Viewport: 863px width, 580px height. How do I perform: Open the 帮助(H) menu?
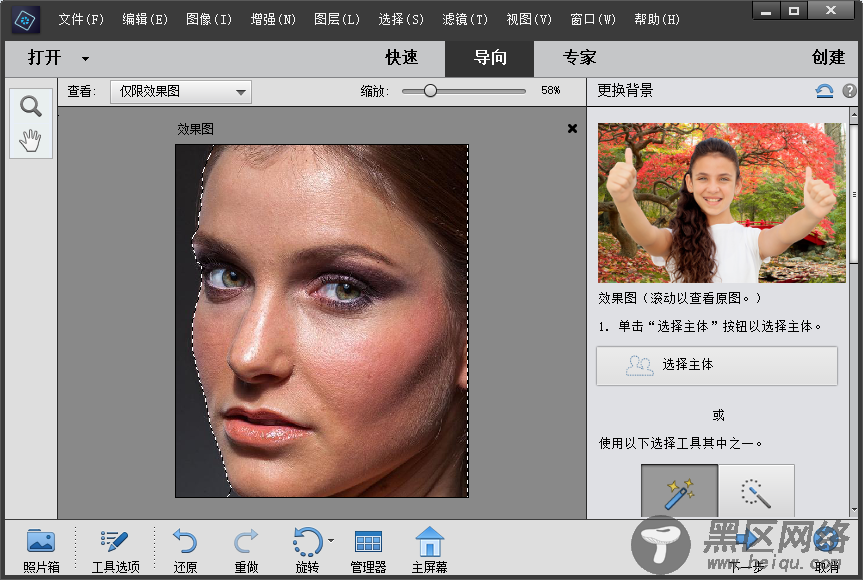pyautogui.click(x=657, y=20)
